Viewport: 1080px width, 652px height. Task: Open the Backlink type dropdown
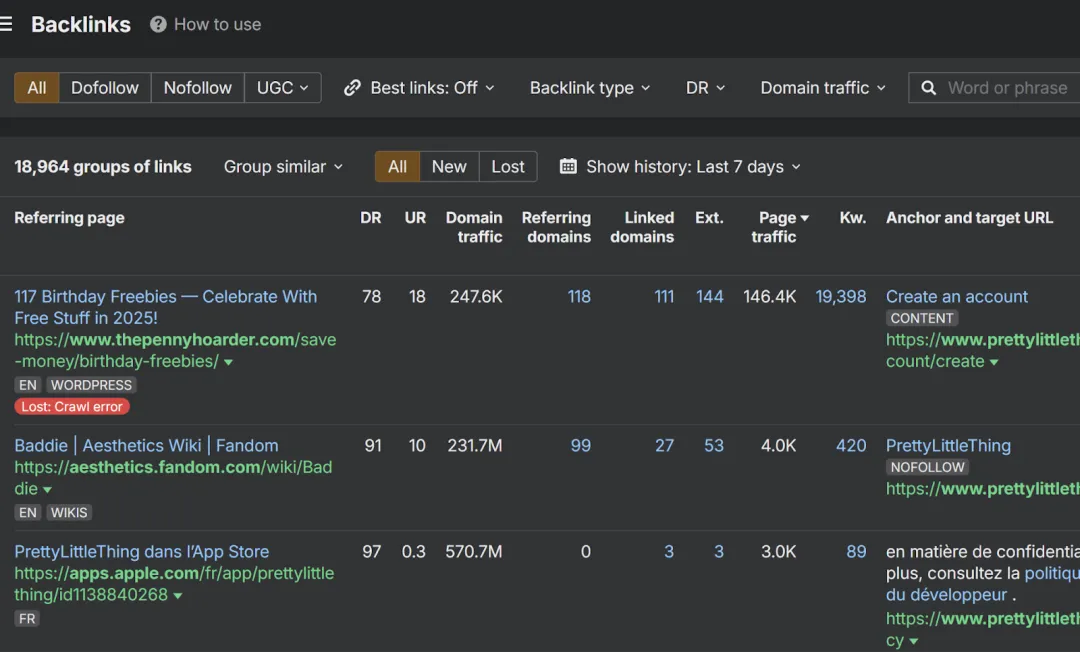tap(589, 88)
